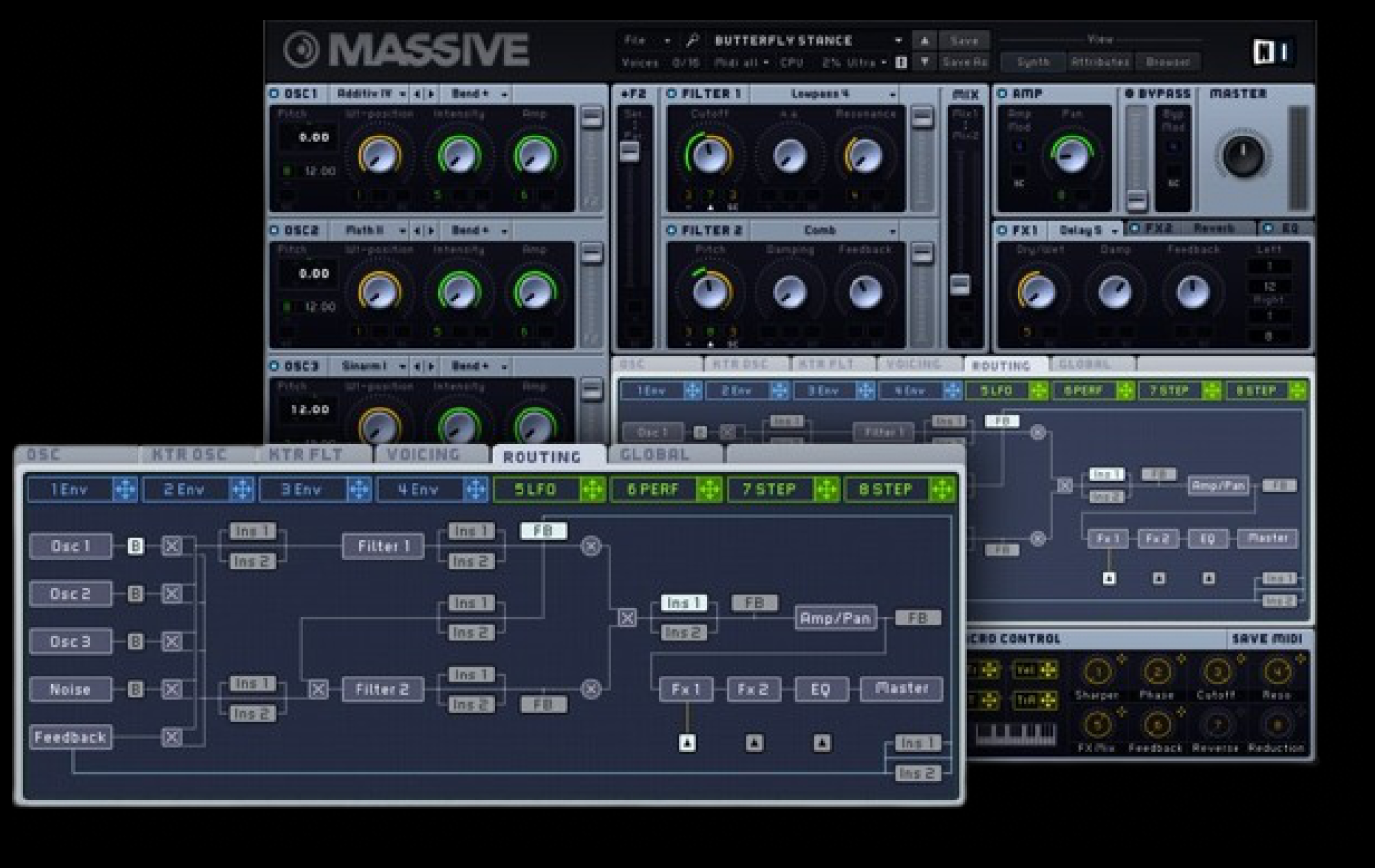Image resolution: width=1375 pixels, height=868 pixels.
Task: Toggle OSC2 power button
Action: pos(275,231)
